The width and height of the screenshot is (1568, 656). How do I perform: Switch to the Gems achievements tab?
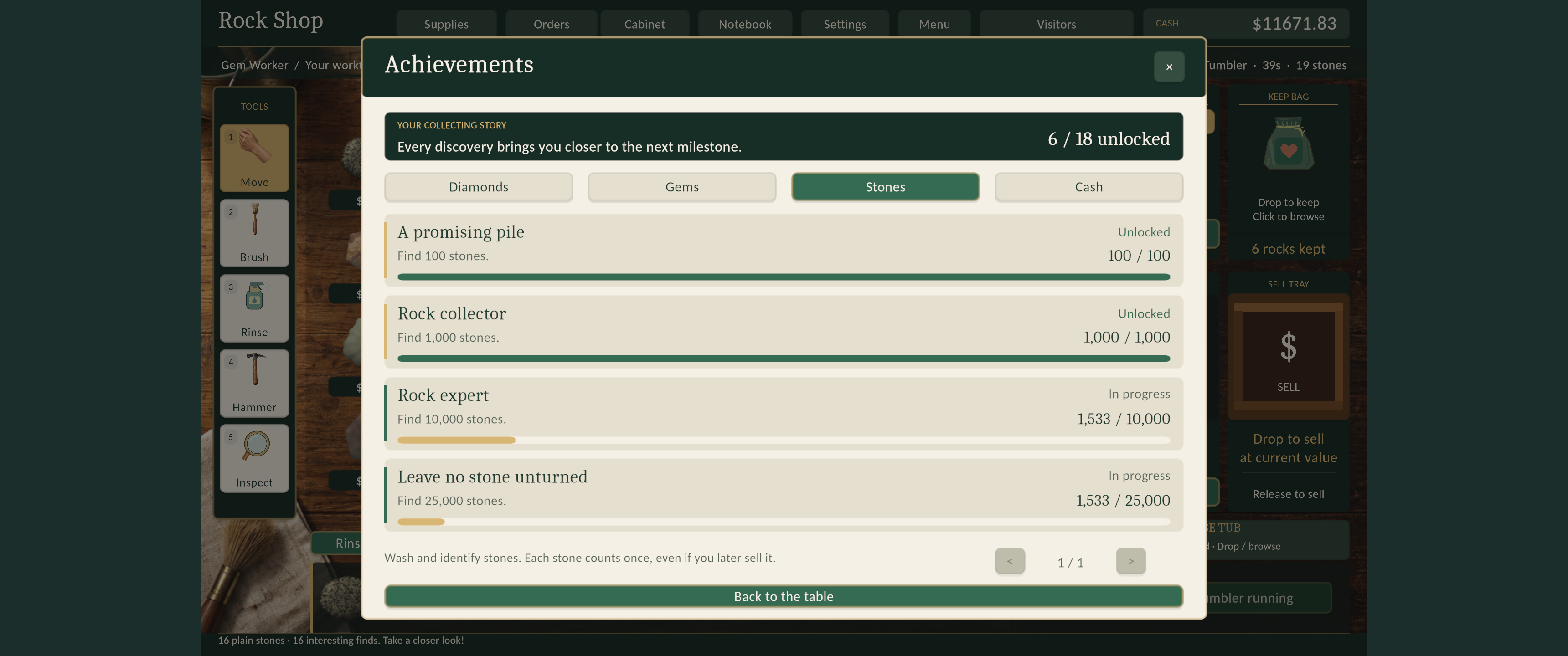coord(682,187)
